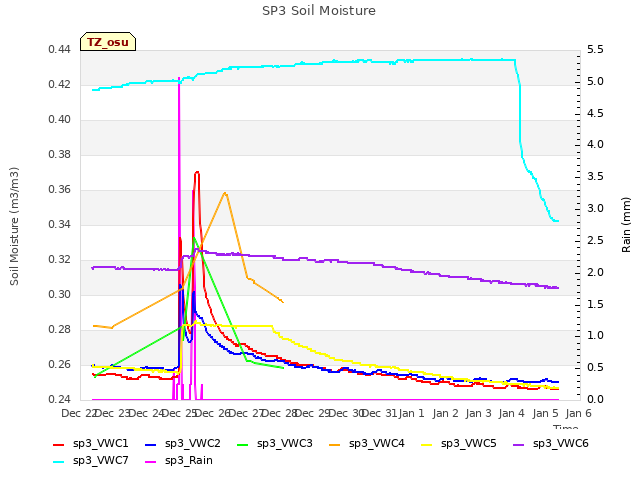Image resolution: width=640 pixels, height=480 pixels.
Task: Click the tall magenta rain spike top
Action: click(x=179, y=78)
